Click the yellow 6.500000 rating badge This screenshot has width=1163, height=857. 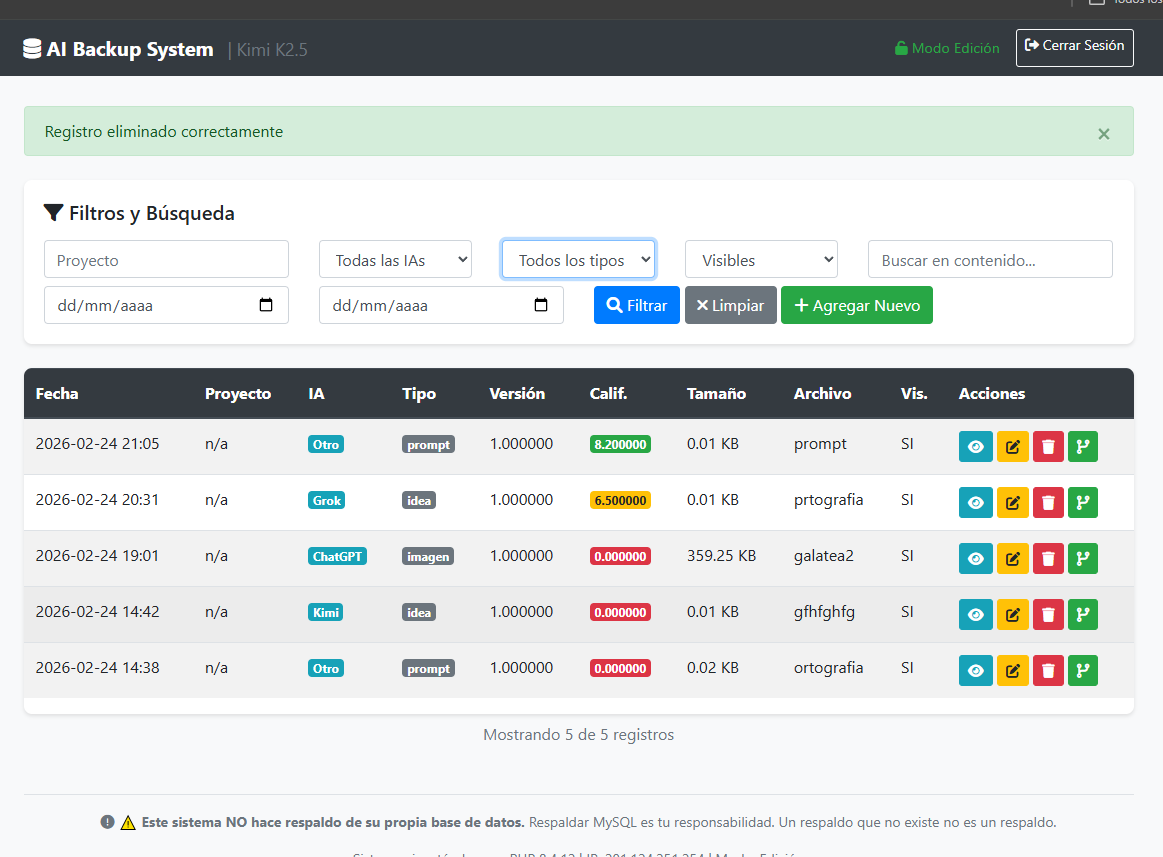pyautogui.click(x=620, y=500)
